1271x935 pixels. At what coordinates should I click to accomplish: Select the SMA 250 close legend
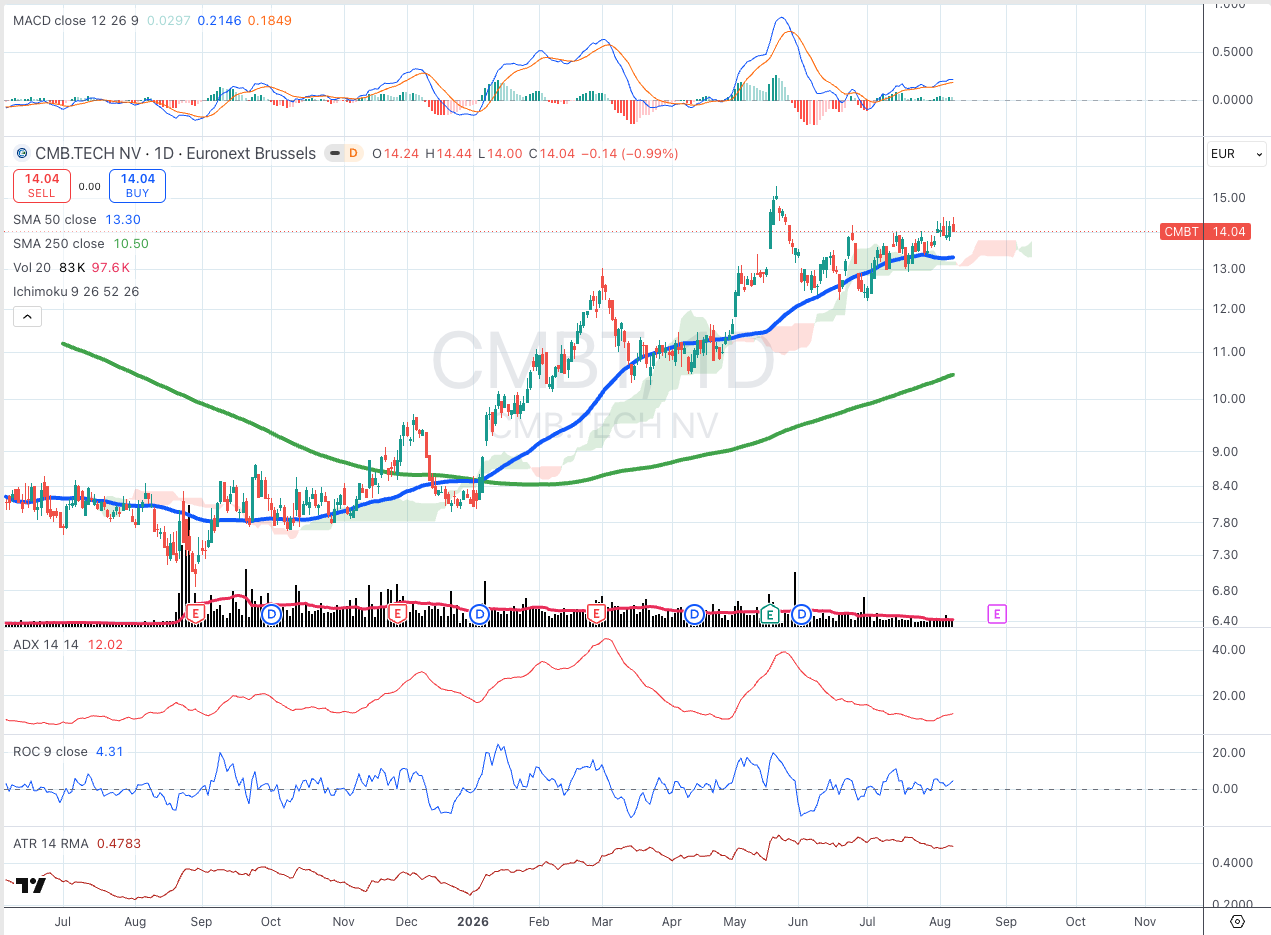58,243
